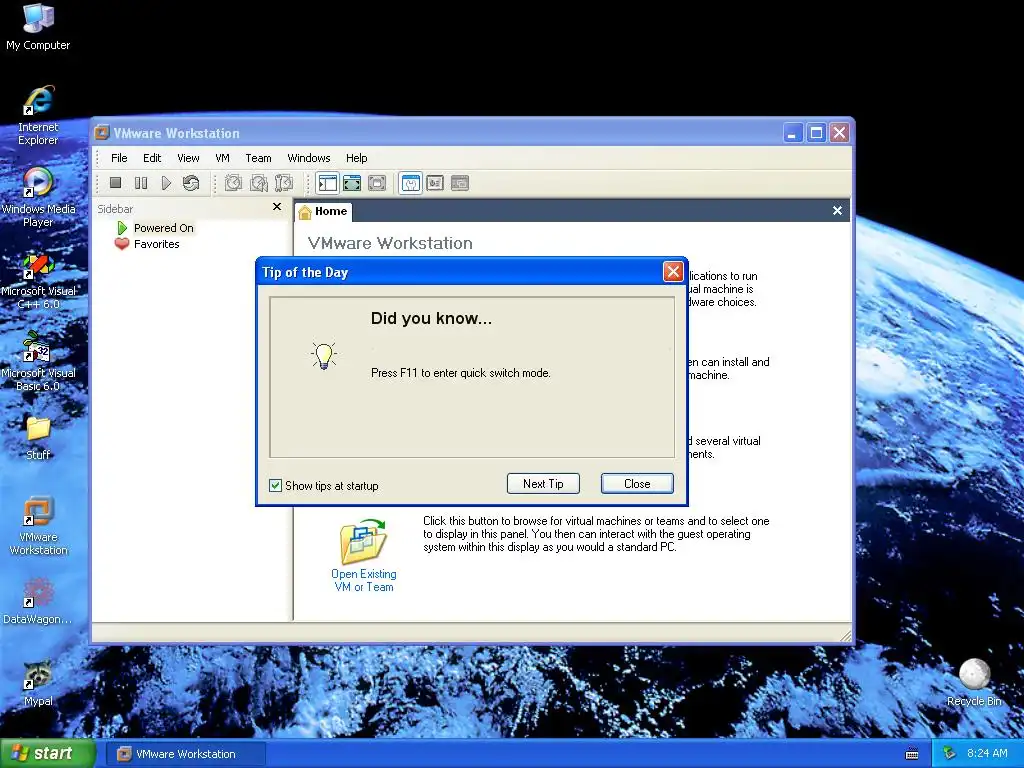Click the Close button in Tip dialog
This screenshot has height=768, width=1024.
(637, 483)
